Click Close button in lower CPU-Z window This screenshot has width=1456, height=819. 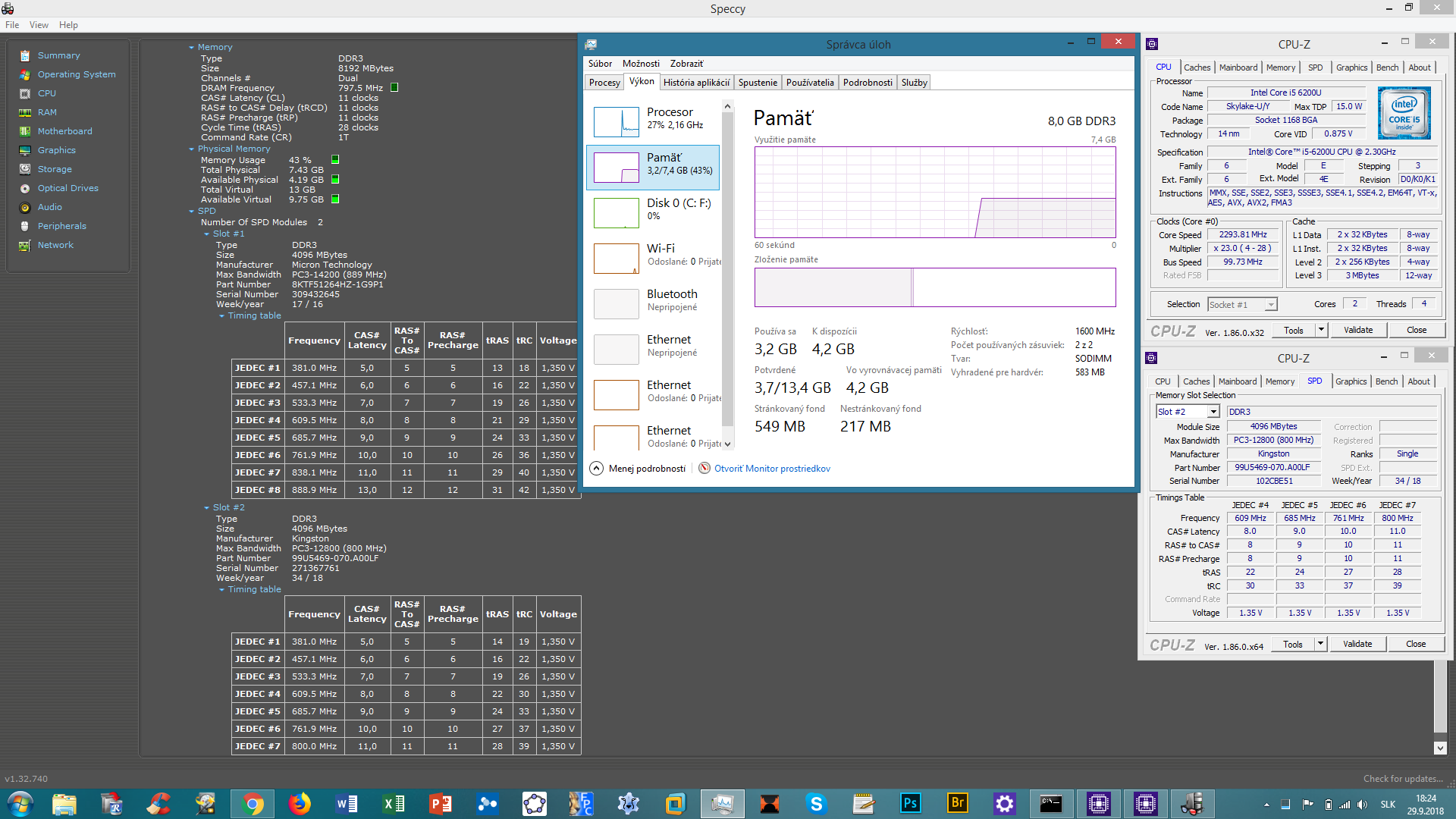pyautogui.click(x=1416, y=644)
